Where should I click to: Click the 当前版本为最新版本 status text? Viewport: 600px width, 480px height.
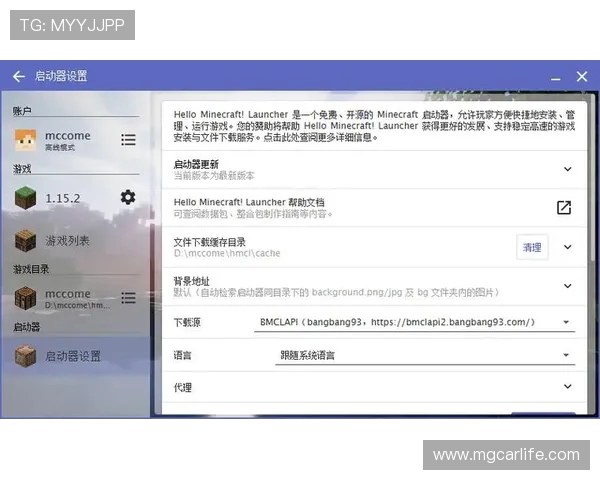(x=214, y=176)
